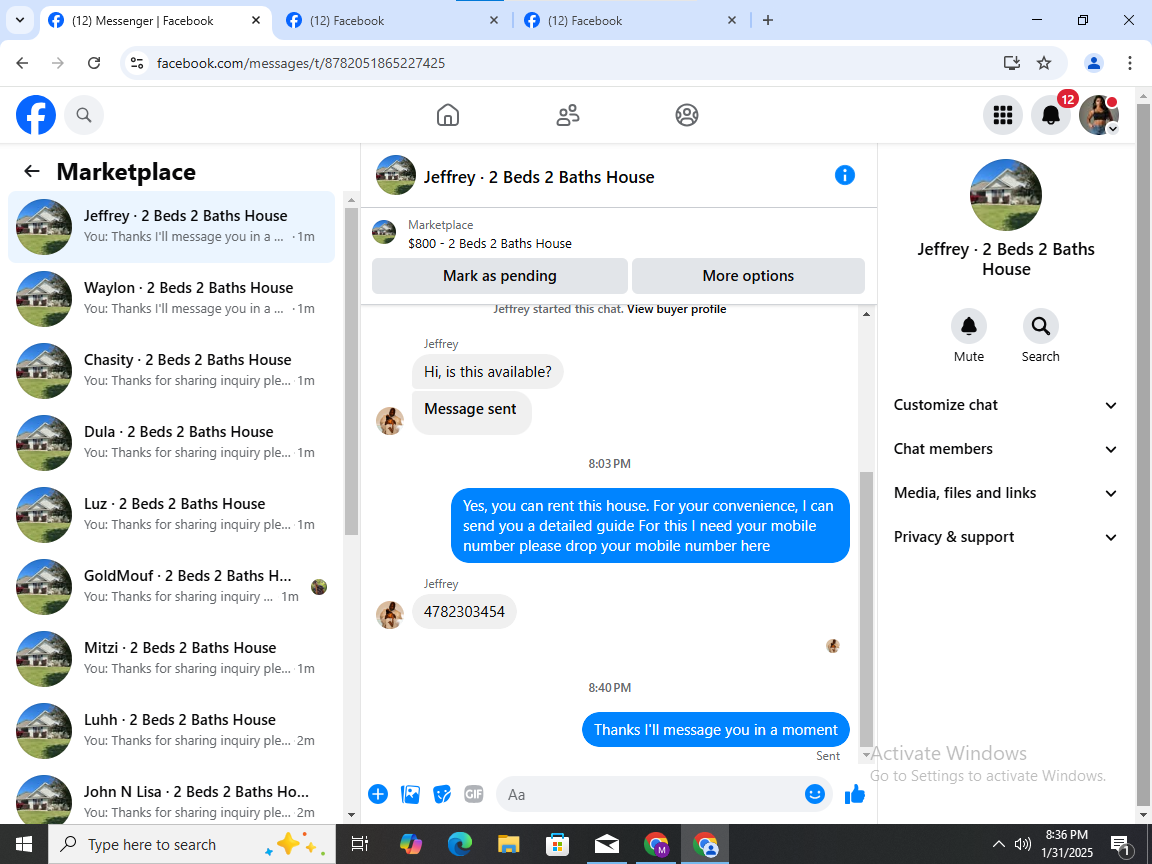This screenshot has height=864, width=1152.
Task: Expand Chat members section
Action: (1005, 449)
